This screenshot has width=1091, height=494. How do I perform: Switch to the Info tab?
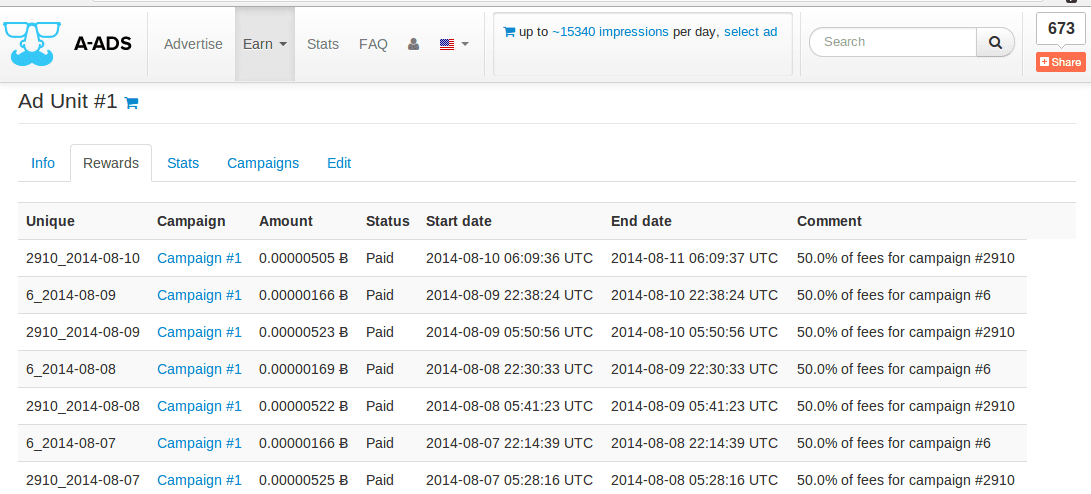pyautogui.click(x=43, y=163)
